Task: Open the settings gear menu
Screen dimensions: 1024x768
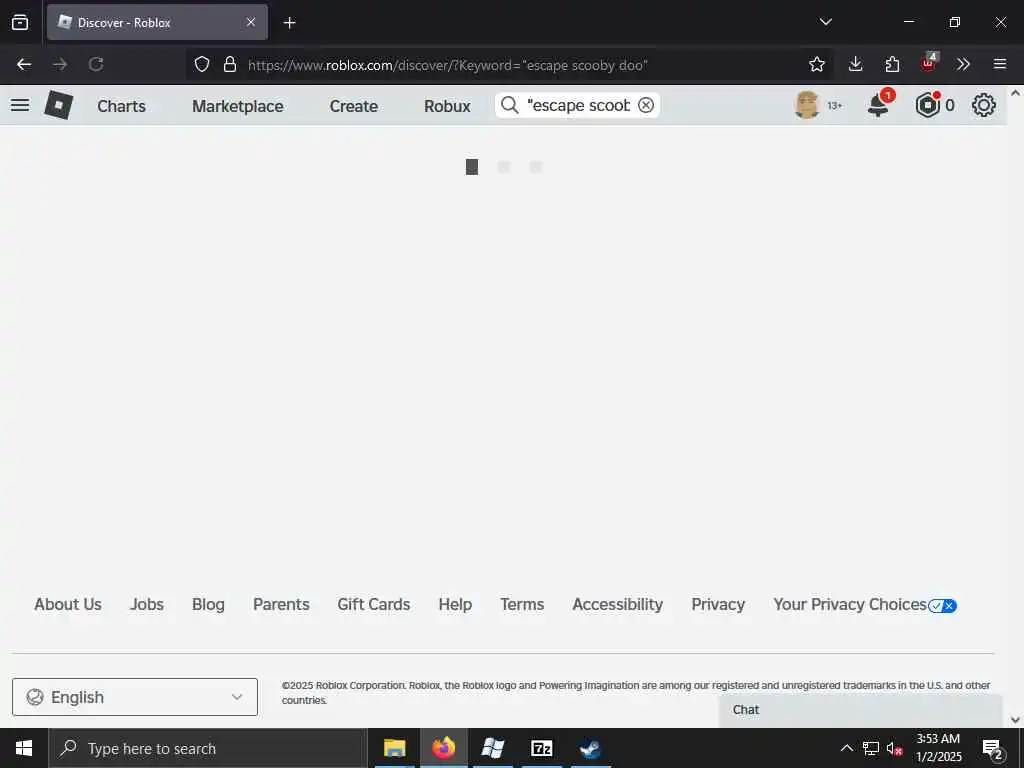Action: click(984, 105)
